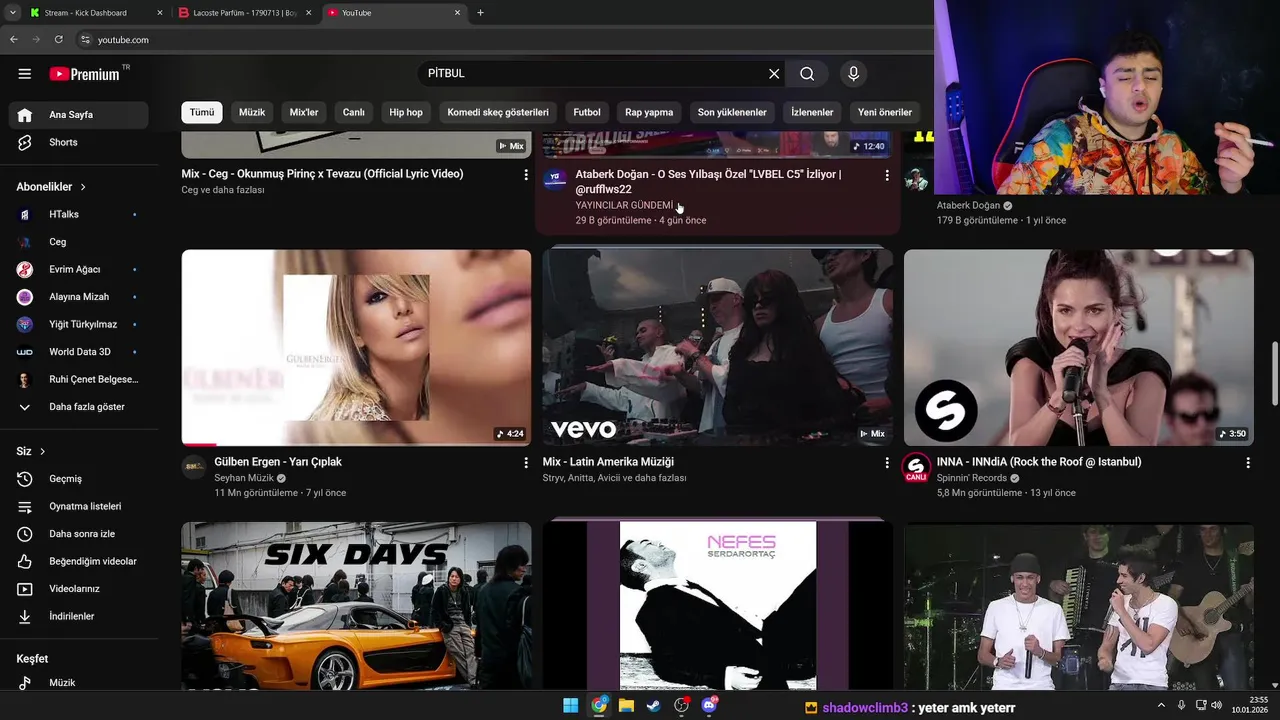Click Spinnin' Records channel avatar
The image size is (1280, 720).
[x=916, y=468]
